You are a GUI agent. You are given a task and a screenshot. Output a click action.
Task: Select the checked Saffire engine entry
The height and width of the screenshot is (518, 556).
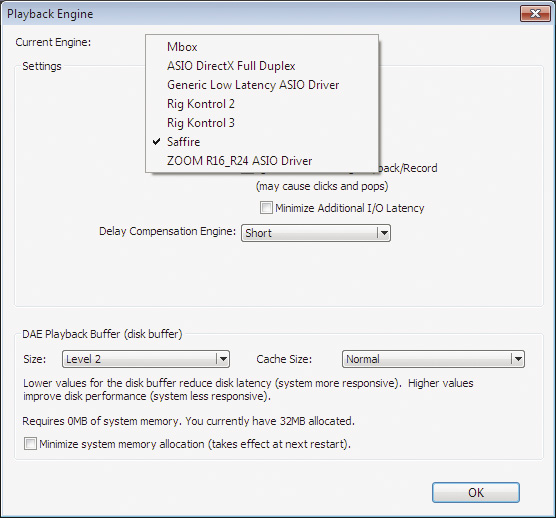262,142
